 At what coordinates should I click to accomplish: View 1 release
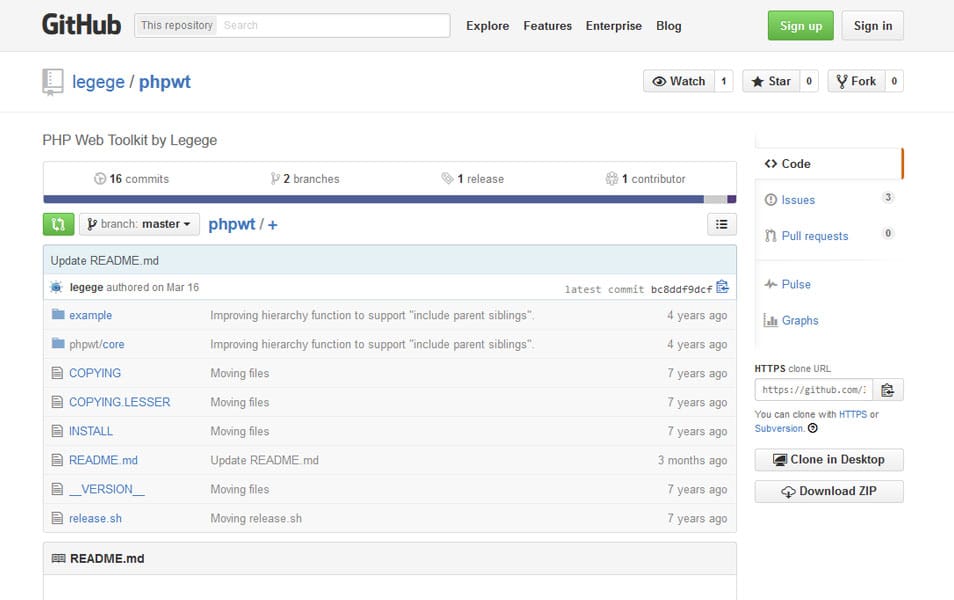click(x=473, y=178)
